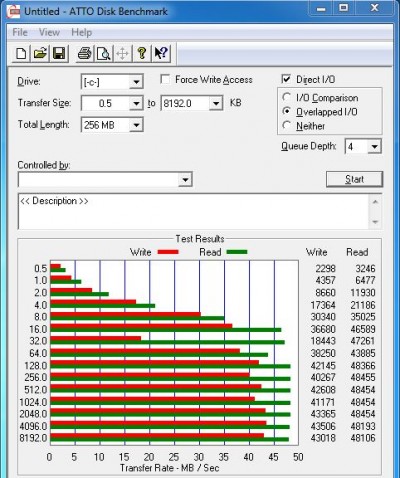
Task: Click the grayed four-arrow move icon
Action: (x=122, y=54)
